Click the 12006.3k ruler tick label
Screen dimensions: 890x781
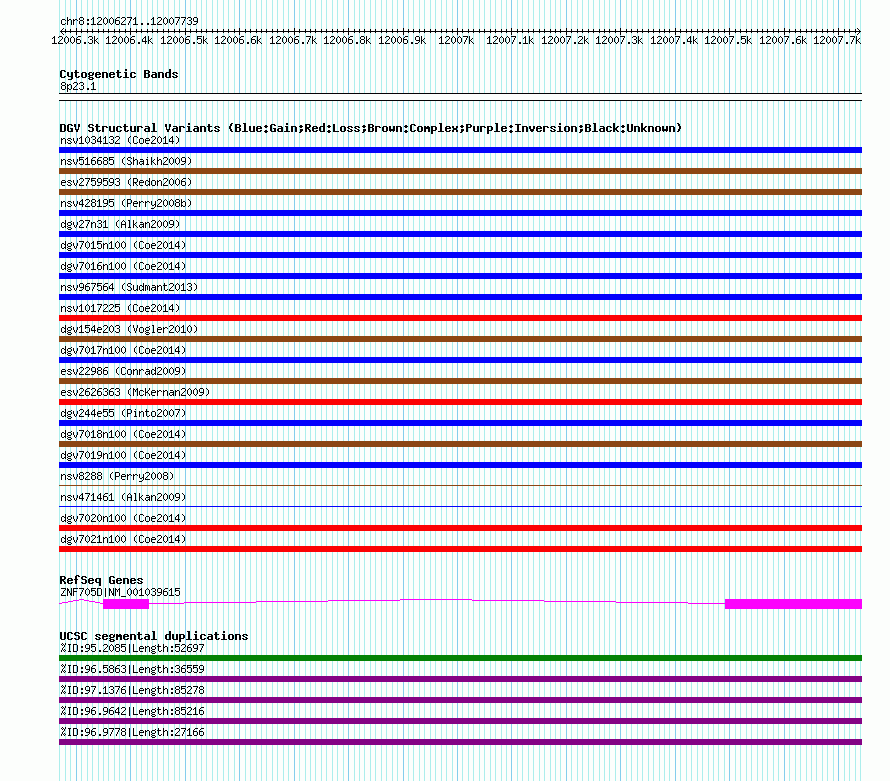tap(75, 40)
